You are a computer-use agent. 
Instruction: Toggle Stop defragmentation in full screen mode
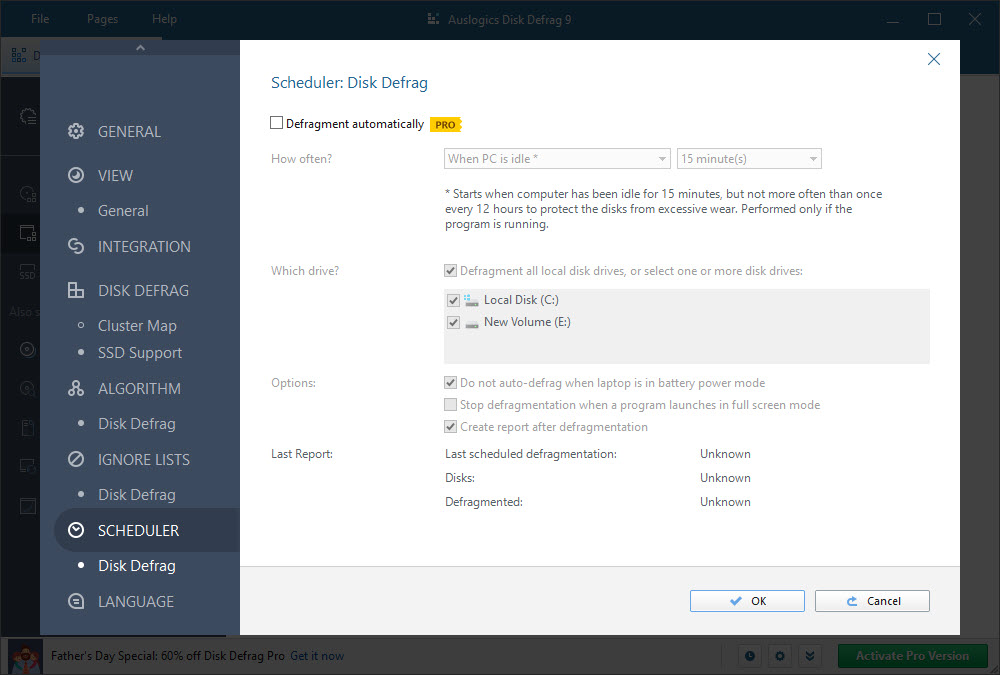click(450, 404)
